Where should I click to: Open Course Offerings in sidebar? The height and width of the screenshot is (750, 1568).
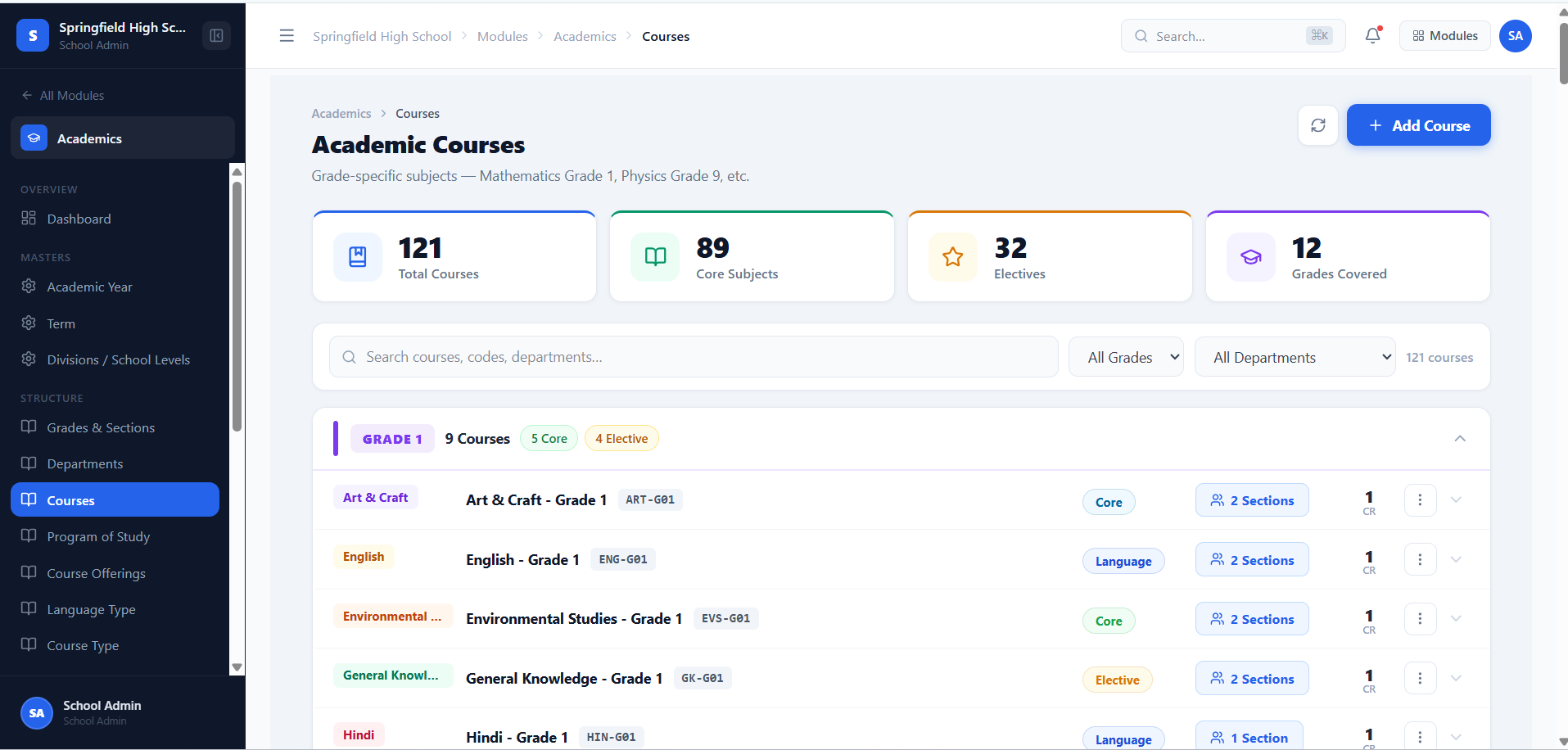(x=115, y=573)
